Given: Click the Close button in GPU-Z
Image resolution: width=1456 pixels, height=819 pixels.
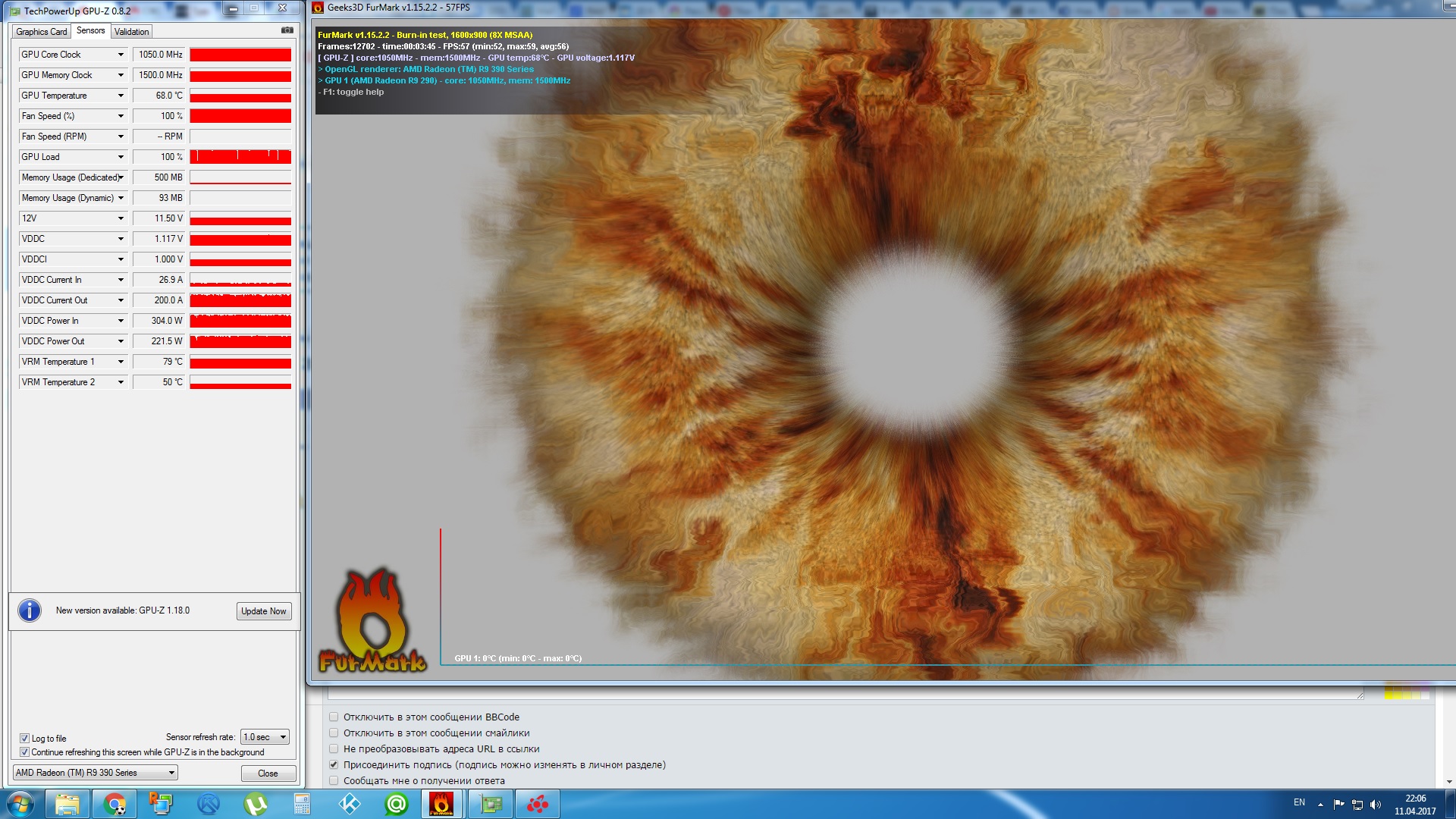Looking at the screenshot, I should click(x=268, y=773).
